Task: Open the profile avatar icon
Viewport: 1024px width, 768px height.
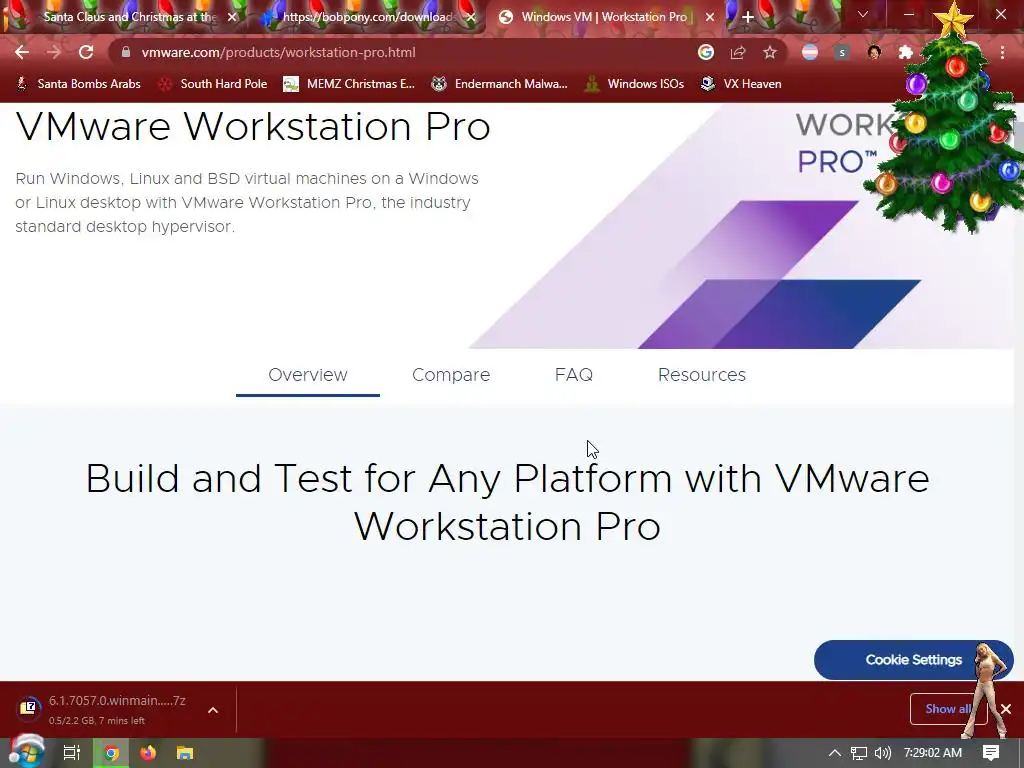Action: pyautogui.click(x=874, y=52)
